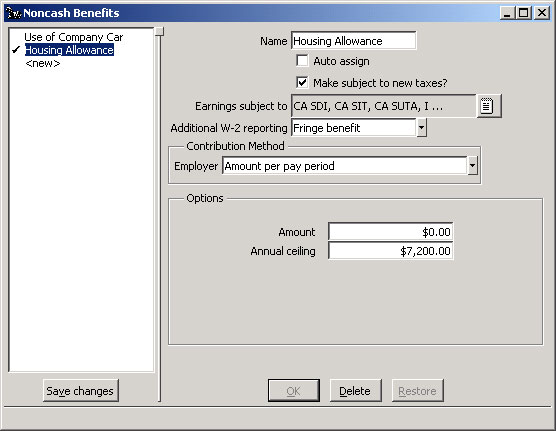This screenshot has height=431, width=556.
Task: Click the Noncash Benefits title bar app icon
Action: click(14, 13)
